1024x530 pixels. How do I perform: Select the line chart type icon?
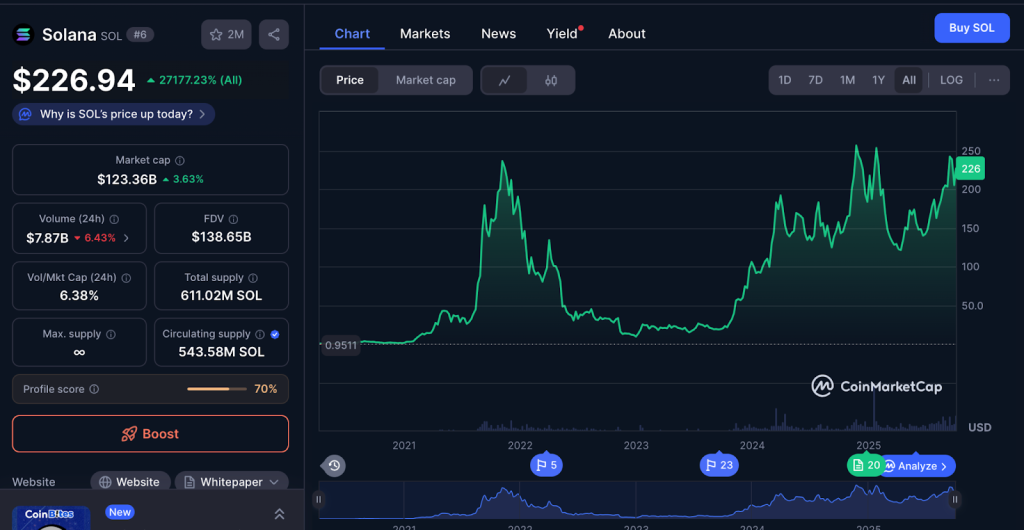505,80
